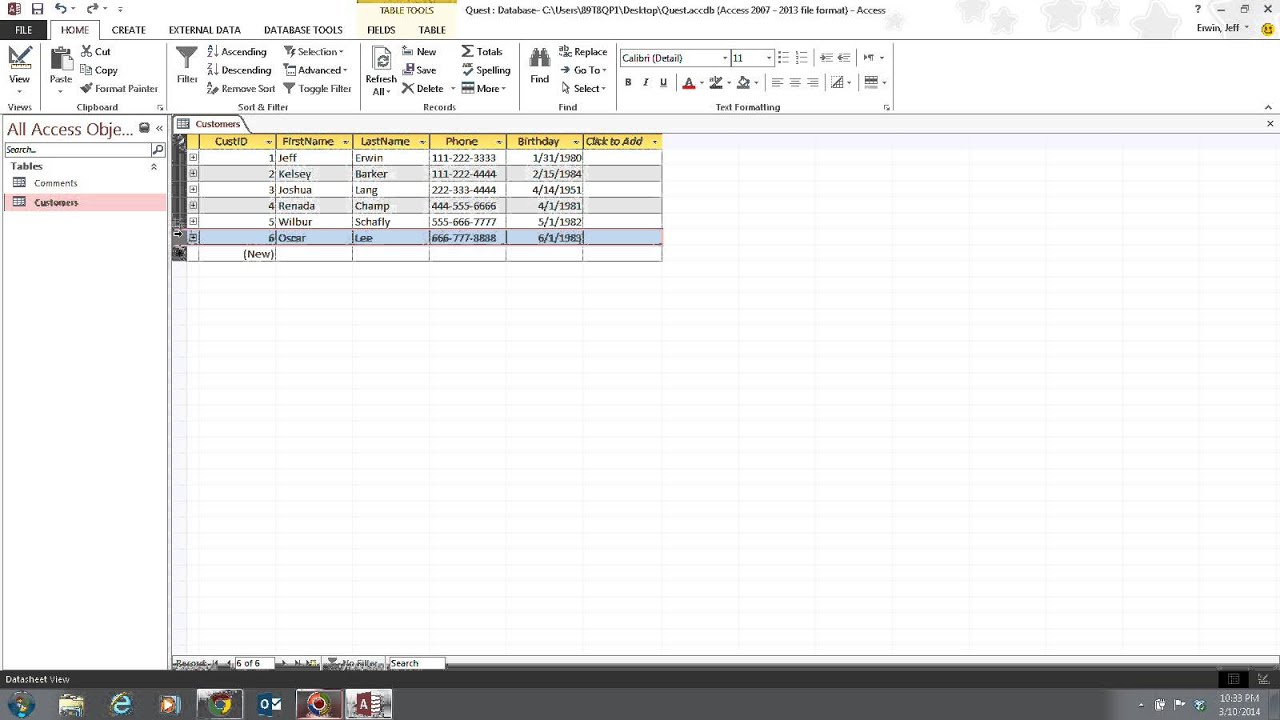Screen dimensions: 1280x720
Task: Open the font size dropdown showing 11
Action: pos(768,57)
